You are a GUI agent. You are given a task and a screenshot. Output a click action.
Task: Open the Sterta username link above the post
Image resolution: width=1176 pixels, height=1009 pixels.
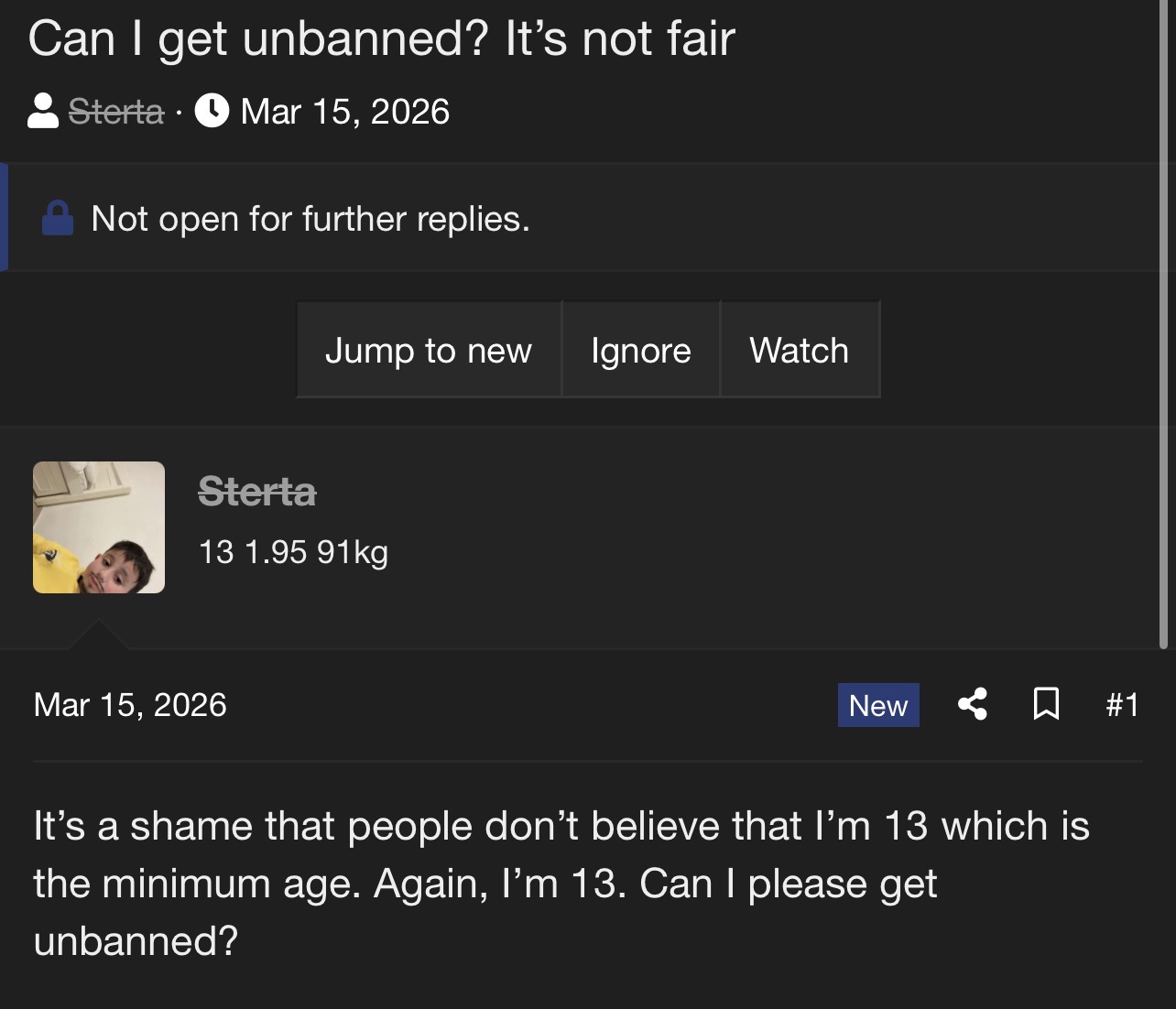tap(257, 492)
